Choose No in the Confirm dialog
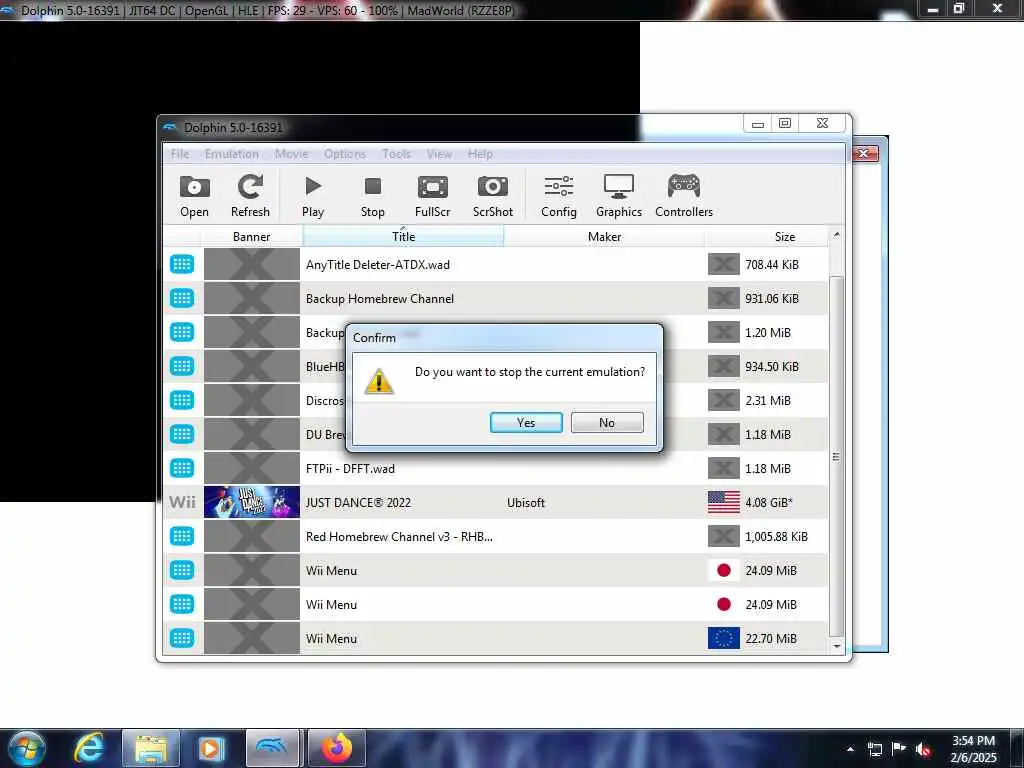 coord(607,423)
